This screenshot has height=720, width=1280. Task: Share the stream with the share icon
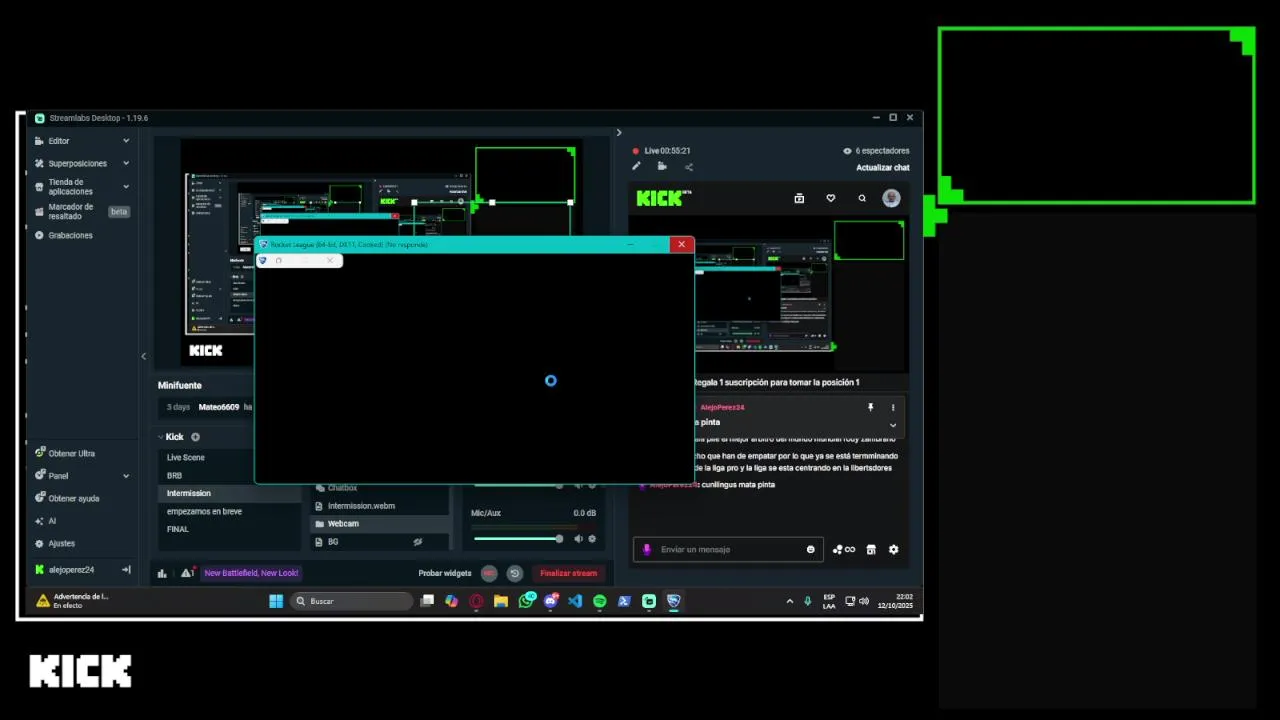[x=688, y=167]
